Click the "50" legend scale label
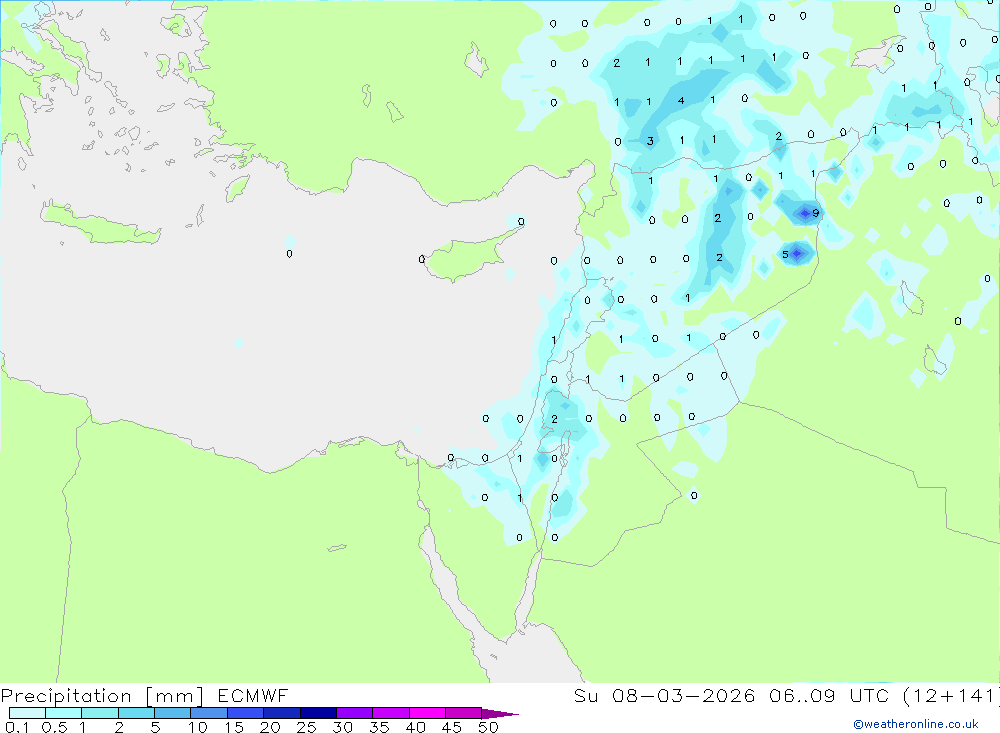1000x733 pixels. [x=488, y=727]
